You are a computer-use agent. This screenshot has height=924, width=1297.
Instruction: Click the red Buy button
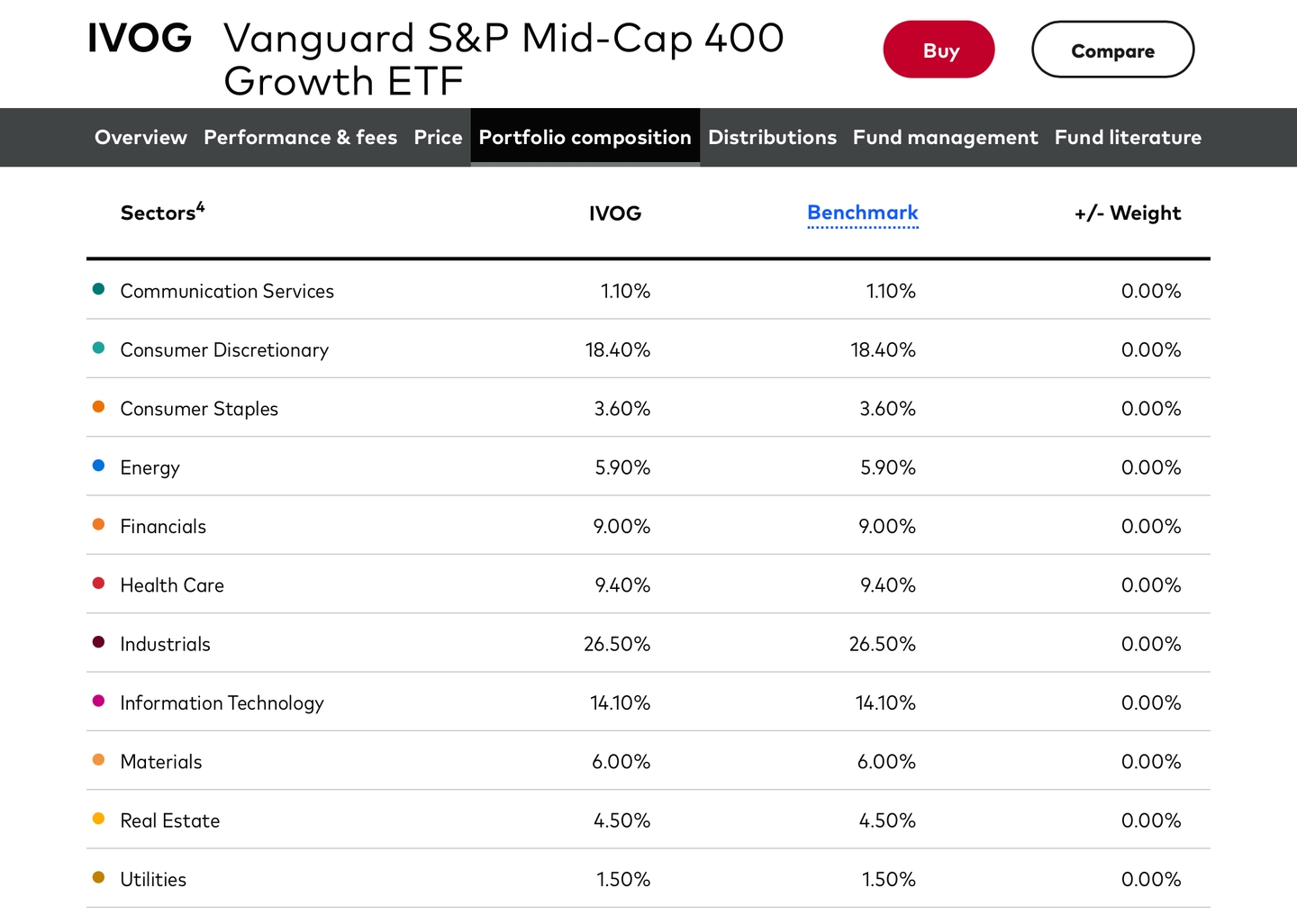[x=939, y=50]
